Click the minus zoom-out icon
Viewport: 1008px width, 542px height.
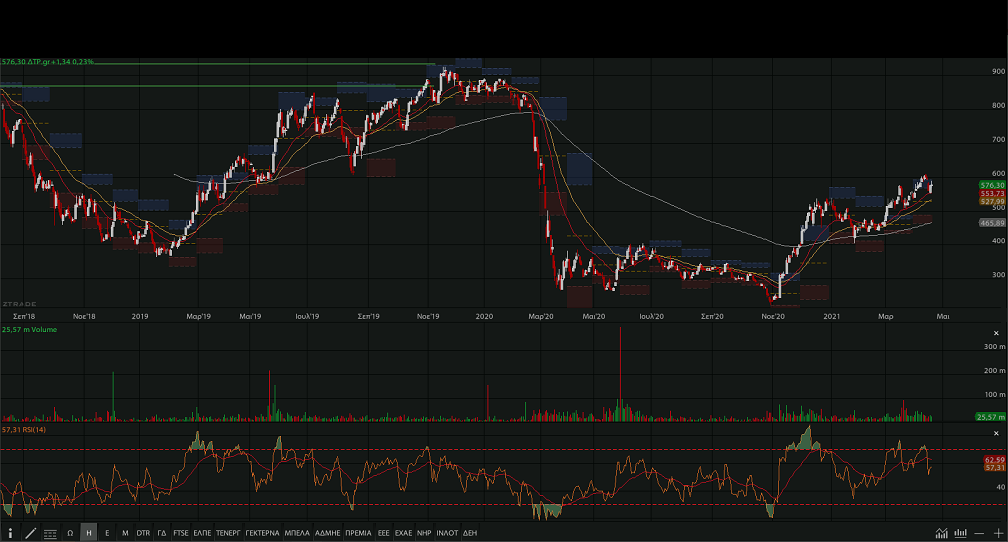tap(981, 533)
